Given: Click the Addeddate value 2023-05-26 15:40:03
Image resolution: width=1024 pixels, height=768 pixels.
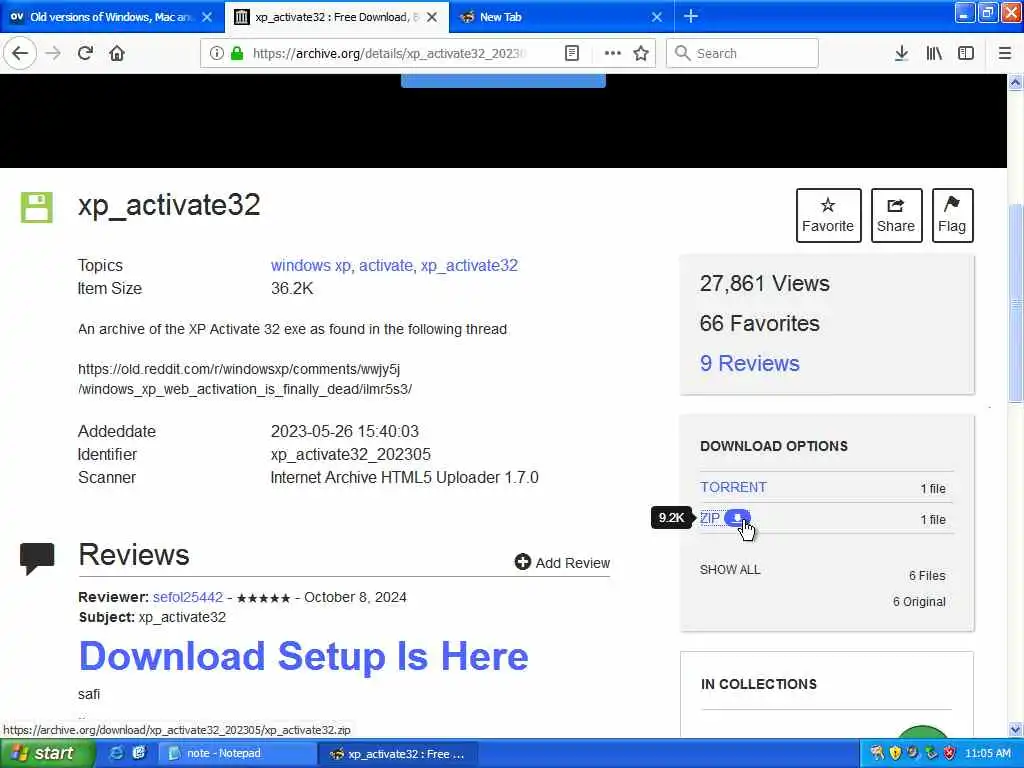Looking at the screenshot, I should (345, 431).
